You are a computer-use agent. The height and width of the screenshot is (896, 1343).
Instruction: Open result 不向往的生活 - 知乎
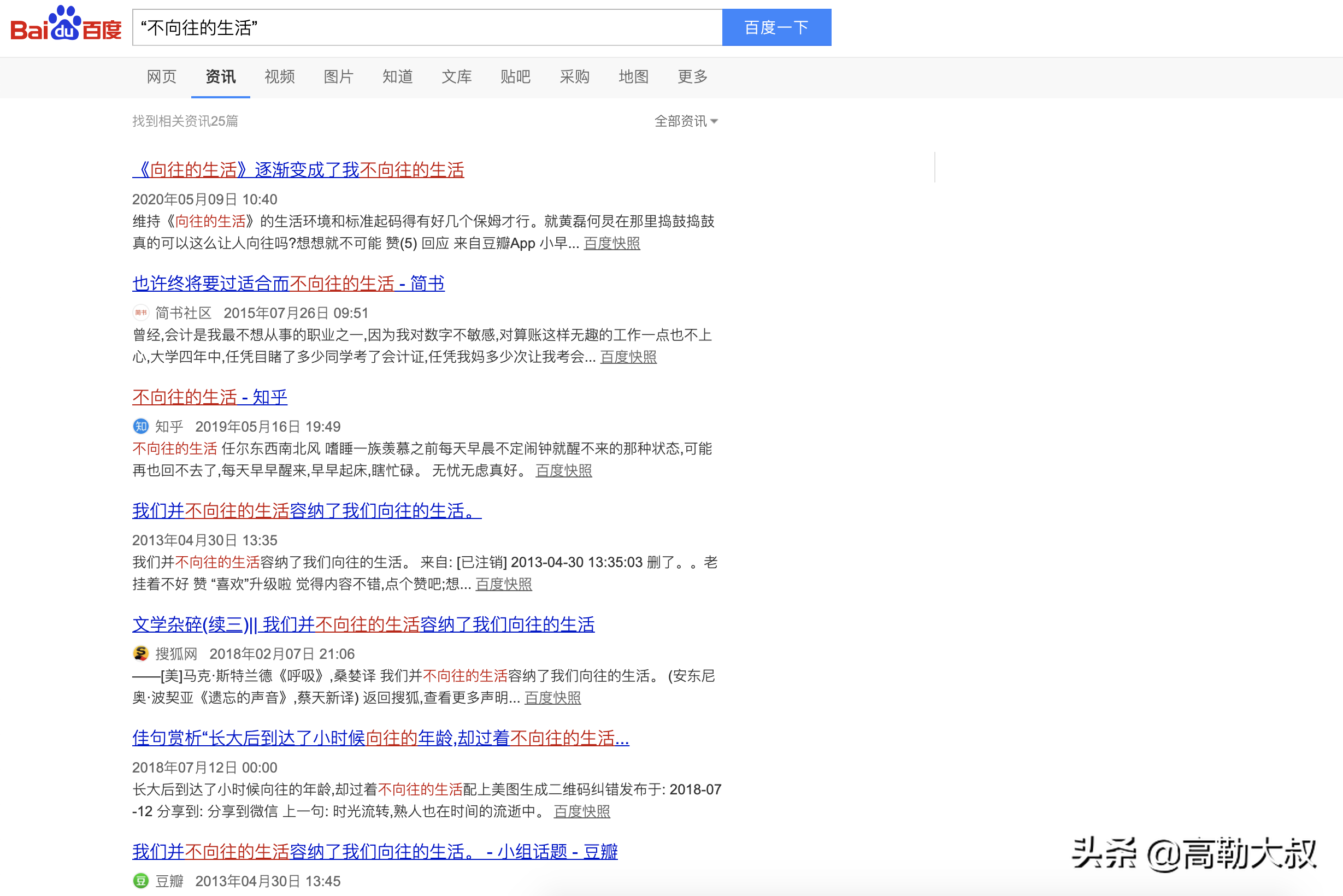210,397
